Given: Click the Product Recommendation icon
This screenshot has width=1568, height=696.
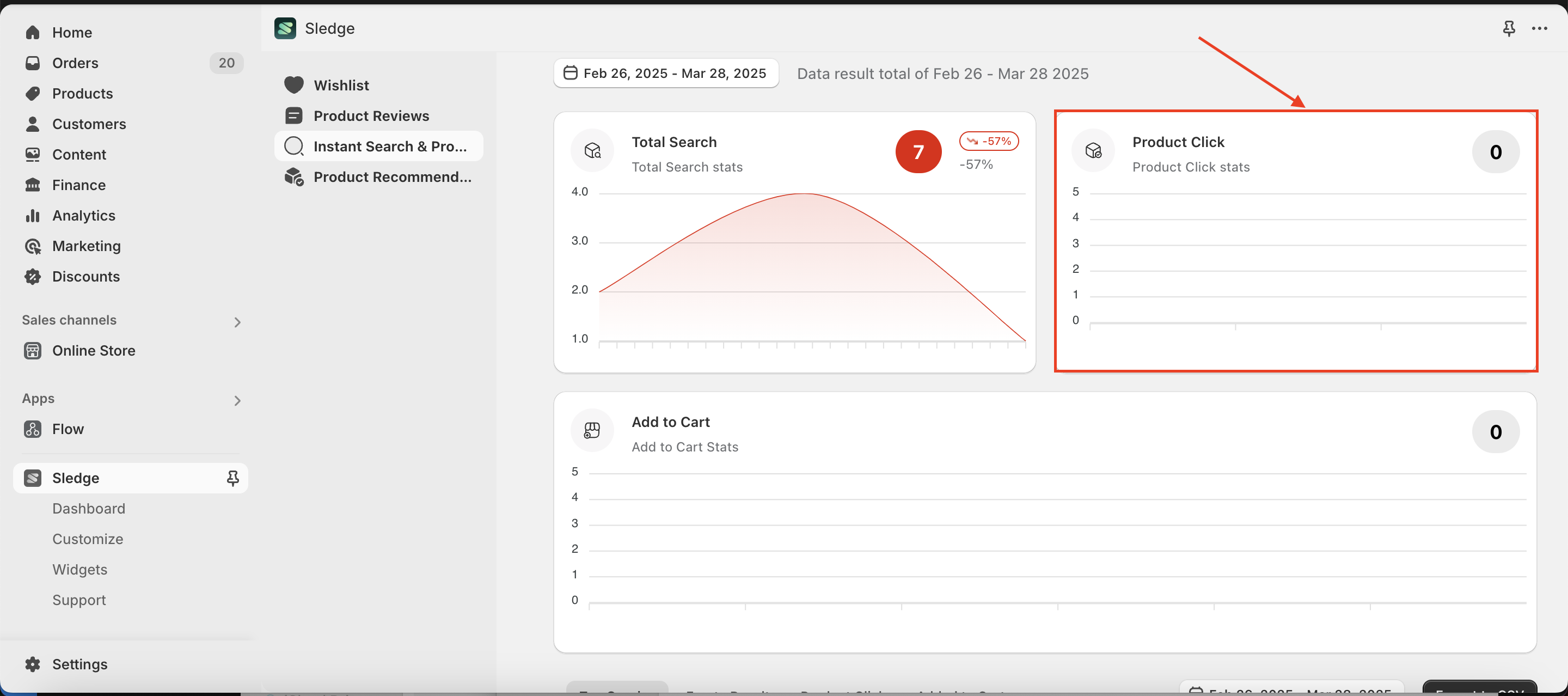Looking at the screenshot, I should coord(294,177).
